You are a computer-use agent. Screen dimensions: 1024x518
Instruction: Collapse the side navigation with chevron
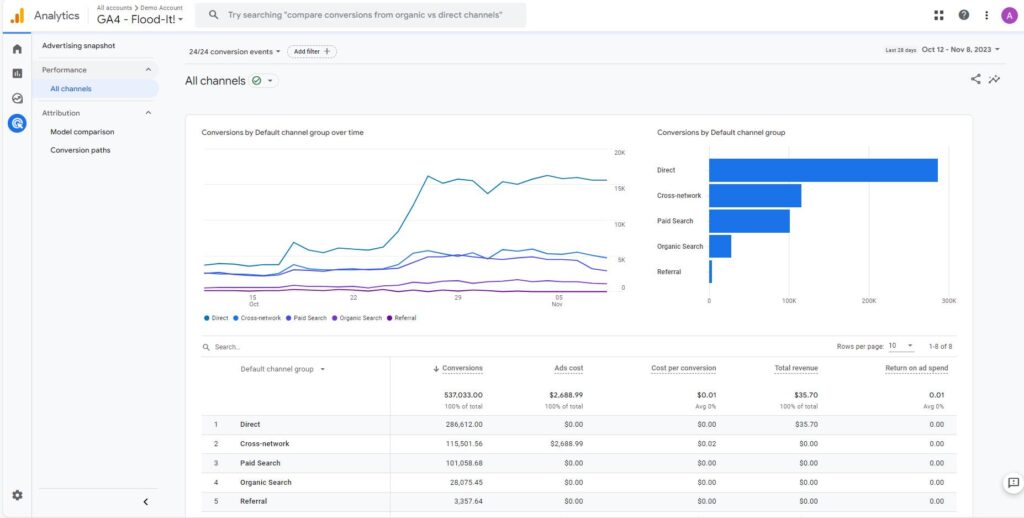(x=146, y=502)
